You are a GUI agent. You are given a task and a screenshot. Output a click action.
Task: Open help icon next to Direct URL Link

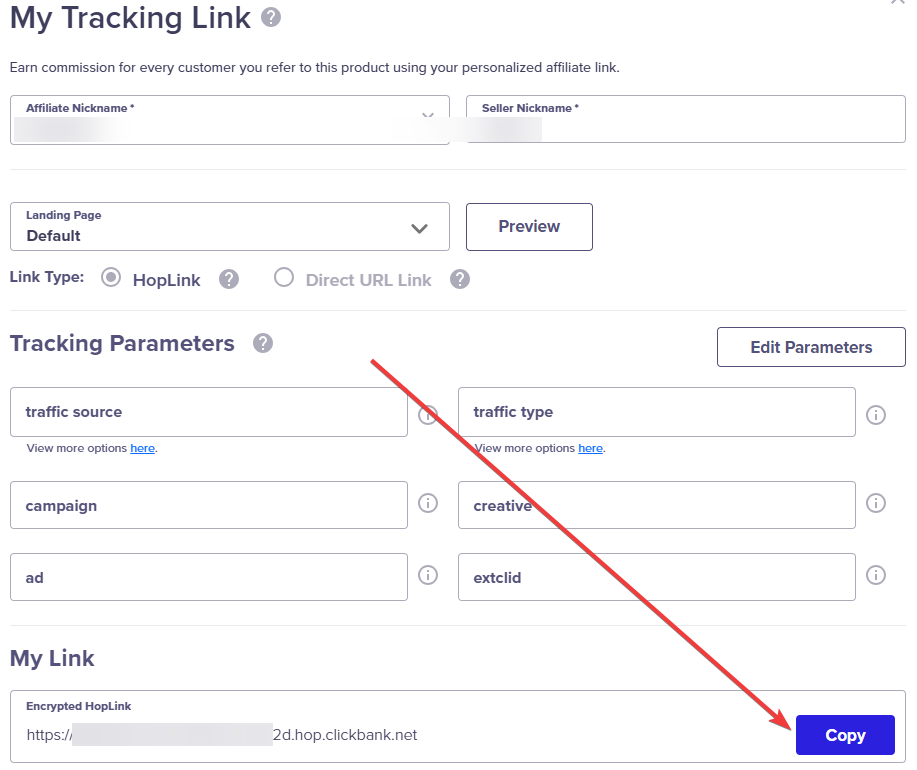[x=460, y=279]
